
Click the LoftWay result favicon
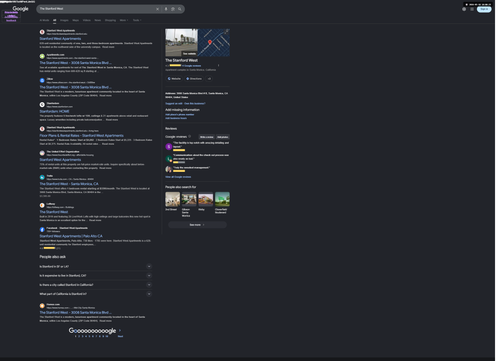coord(42,205)
